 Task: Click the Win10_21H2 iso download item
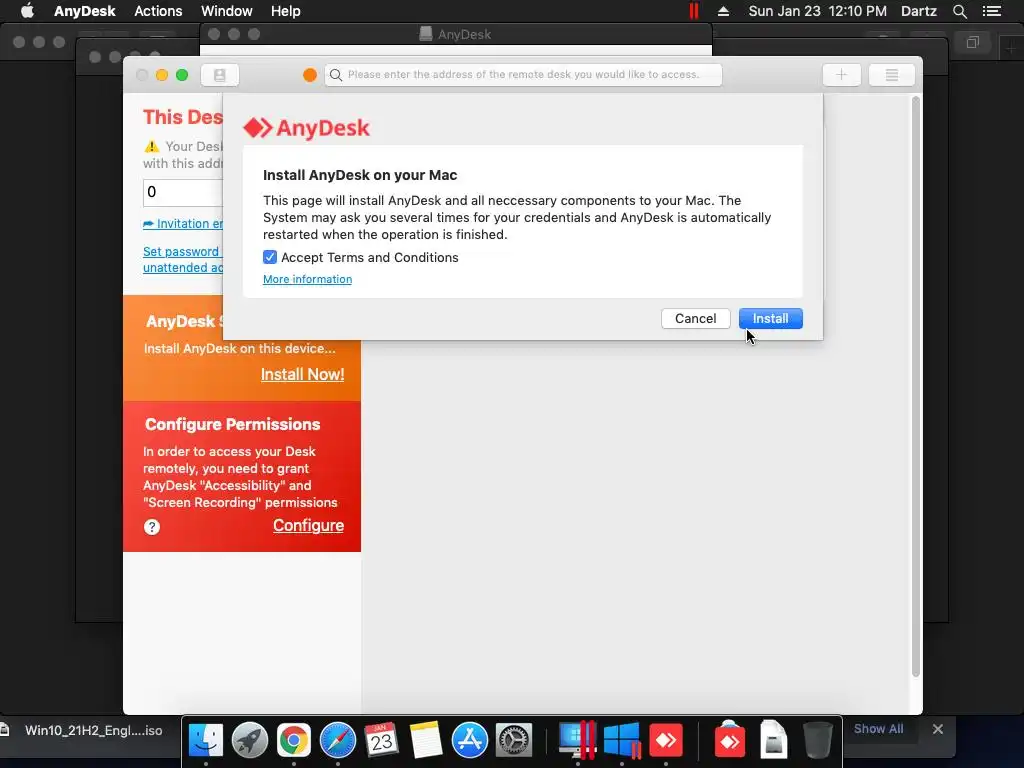pyautogui.click(x=93, y=730)
